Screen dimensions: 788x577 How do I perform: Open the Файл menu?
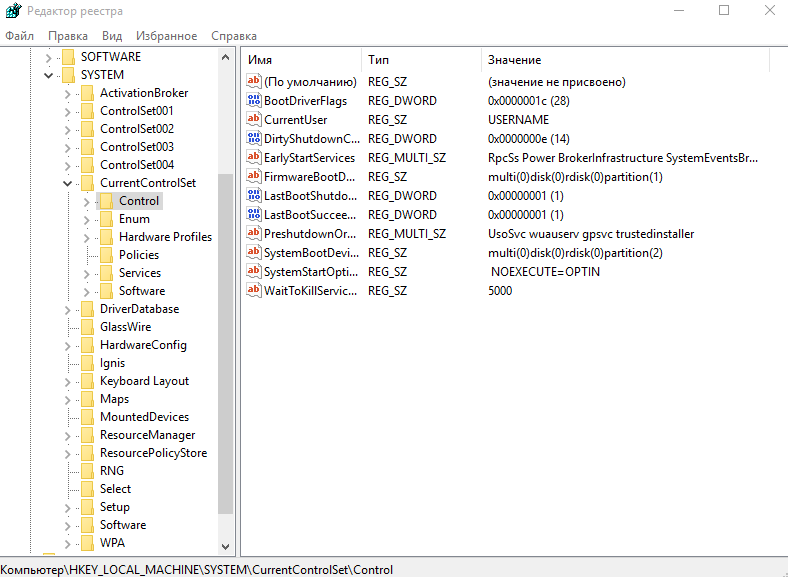click(x=19, y=36)
